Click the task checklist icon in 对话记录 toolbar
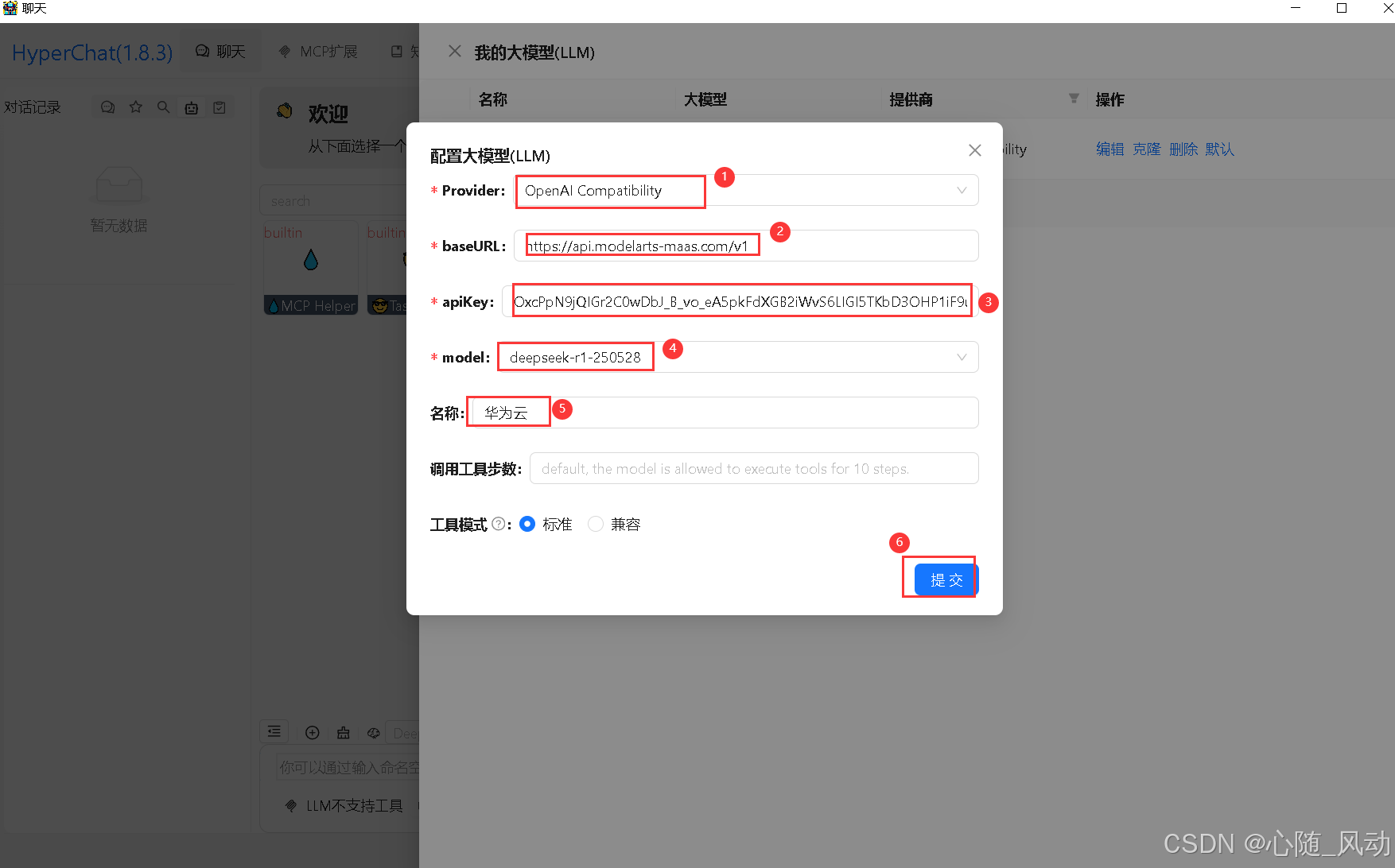Viewport: 1395px width, 868px height. tap(220, 107)
